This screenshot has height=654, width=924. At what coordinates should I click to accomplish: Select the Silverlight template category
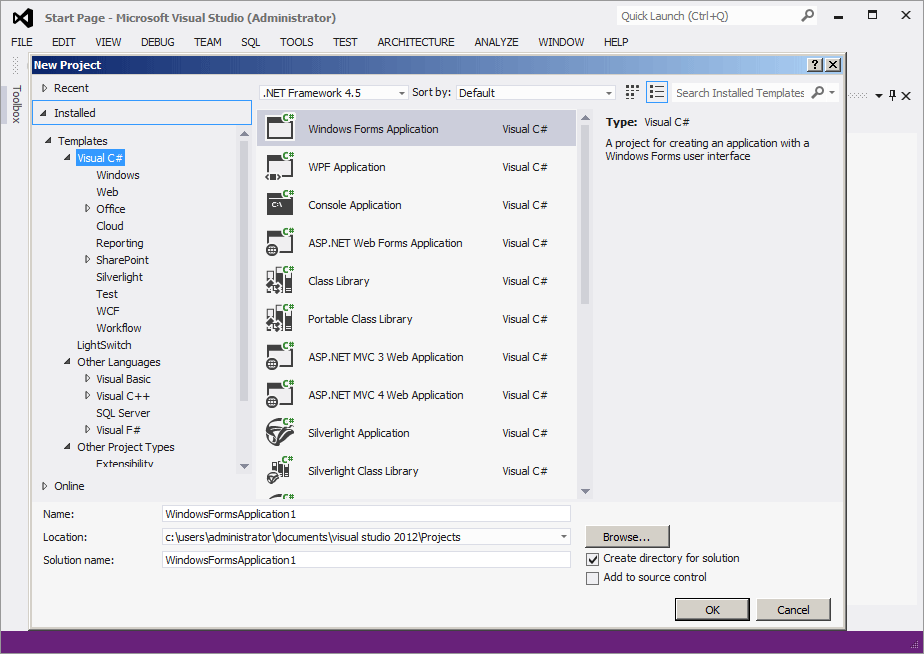(120, 277)
